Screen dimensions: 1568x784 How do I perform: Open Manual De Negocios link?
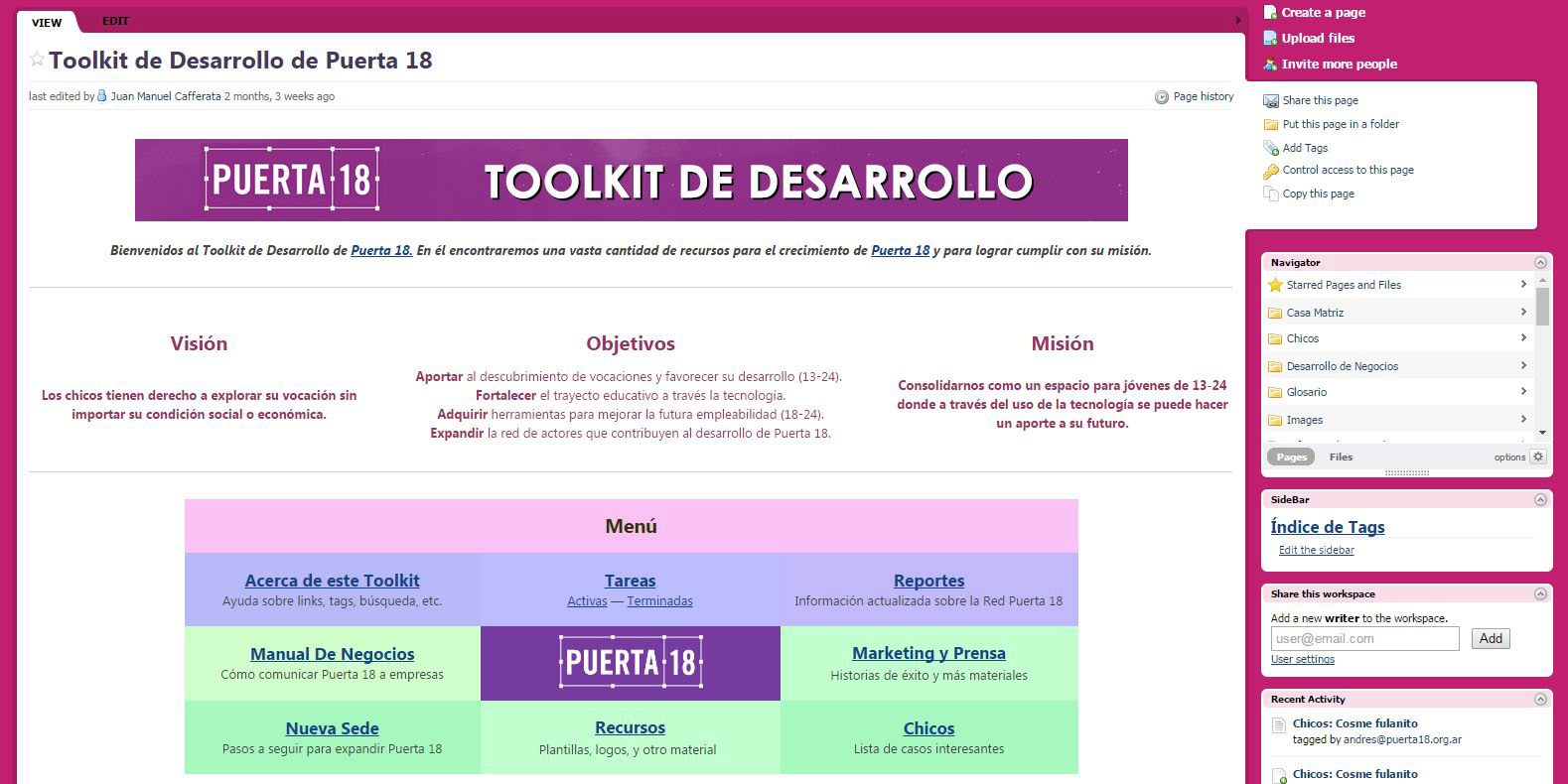point(332,654)
